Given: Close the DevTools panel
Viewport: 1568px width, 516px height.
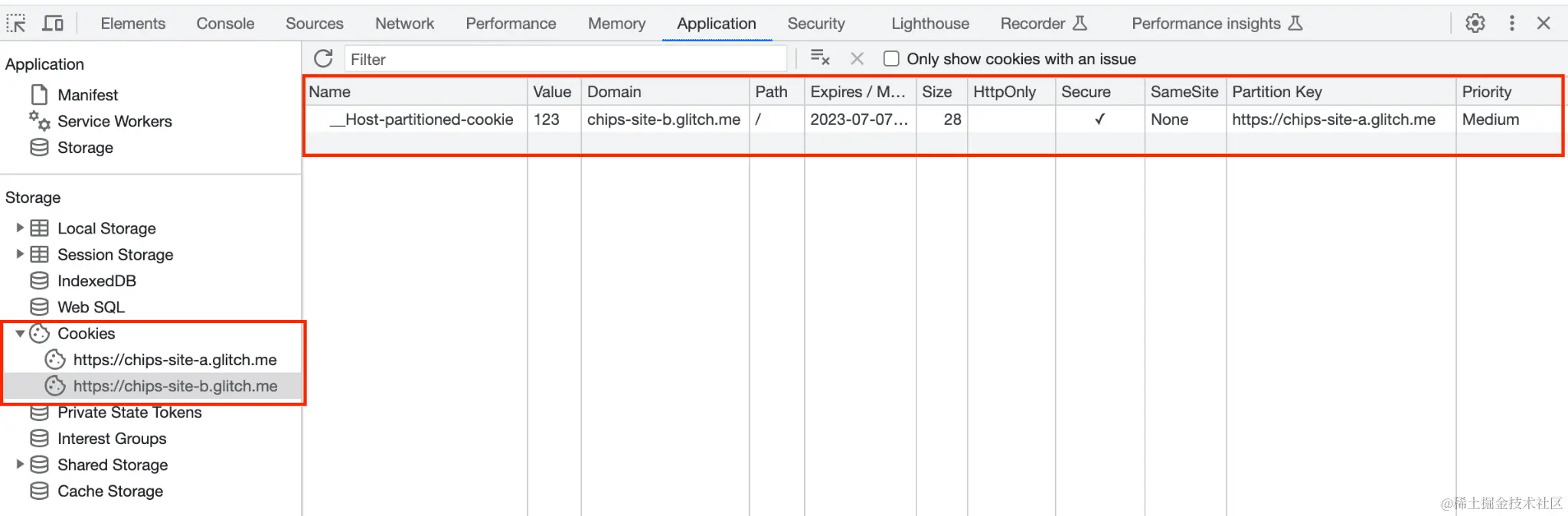Looking at the screenshot, I should (1543, 23).
